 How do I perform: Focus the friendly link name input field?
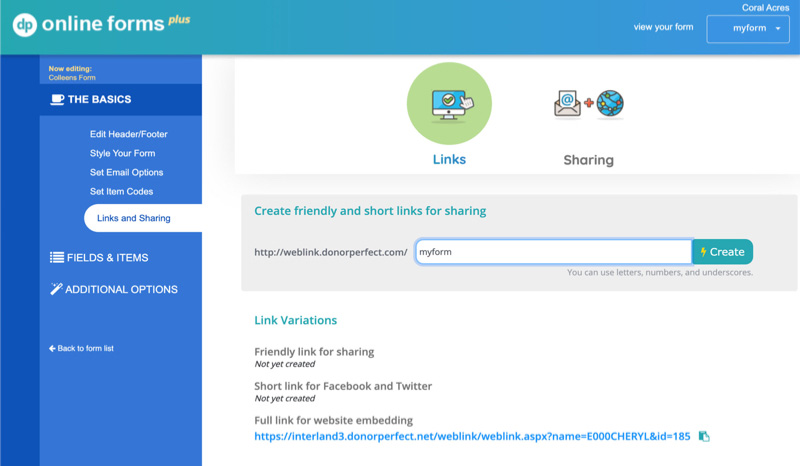(554, 252)
